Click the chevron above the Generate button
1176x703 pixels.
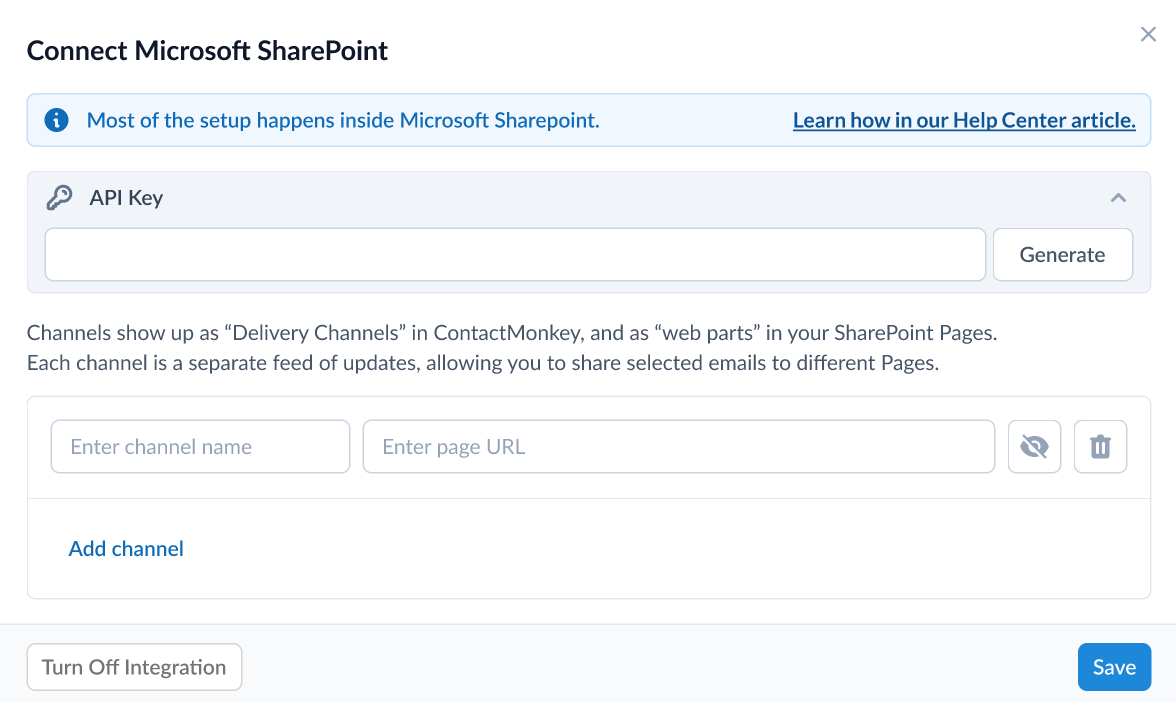[1118, 197]
